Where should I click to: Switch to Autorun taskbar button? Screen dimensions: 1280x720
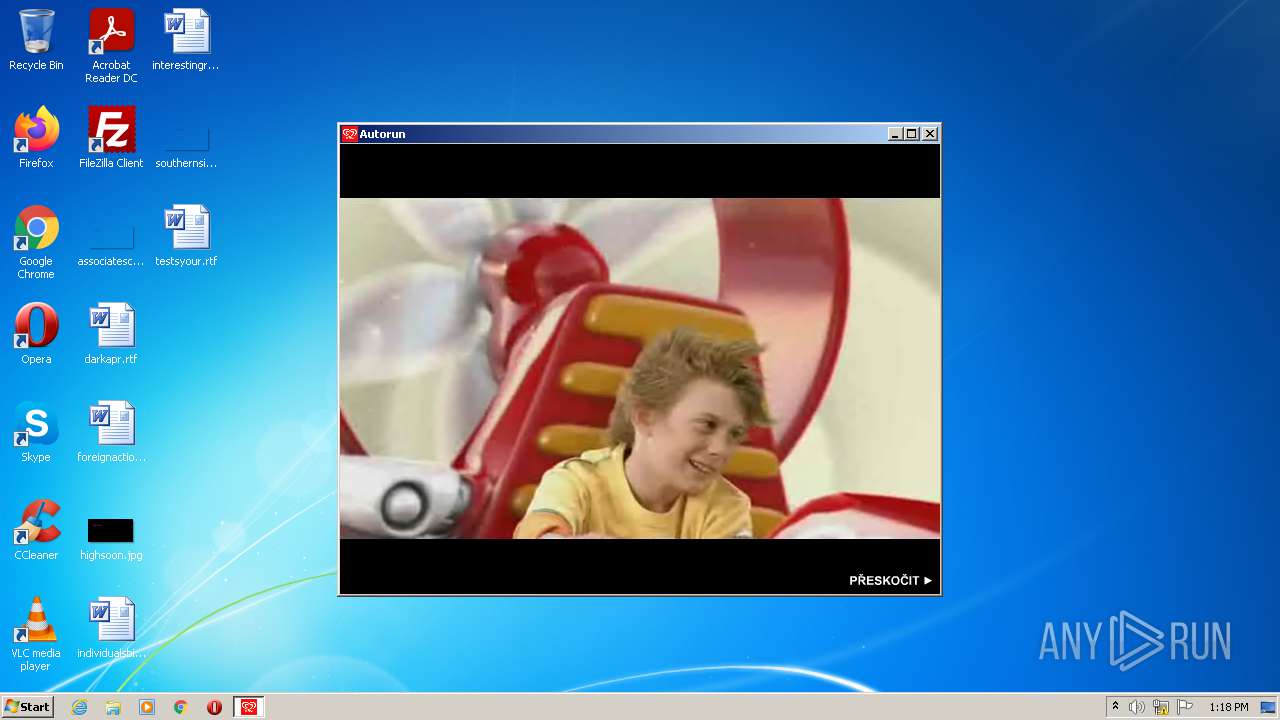click(x=249, y=707)
